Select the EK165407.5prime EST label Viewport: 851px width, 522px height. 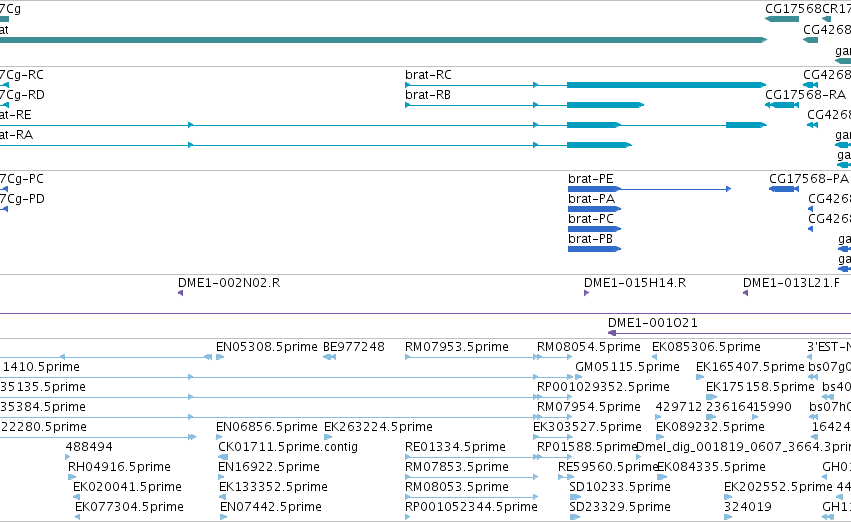tap(750, 367)
